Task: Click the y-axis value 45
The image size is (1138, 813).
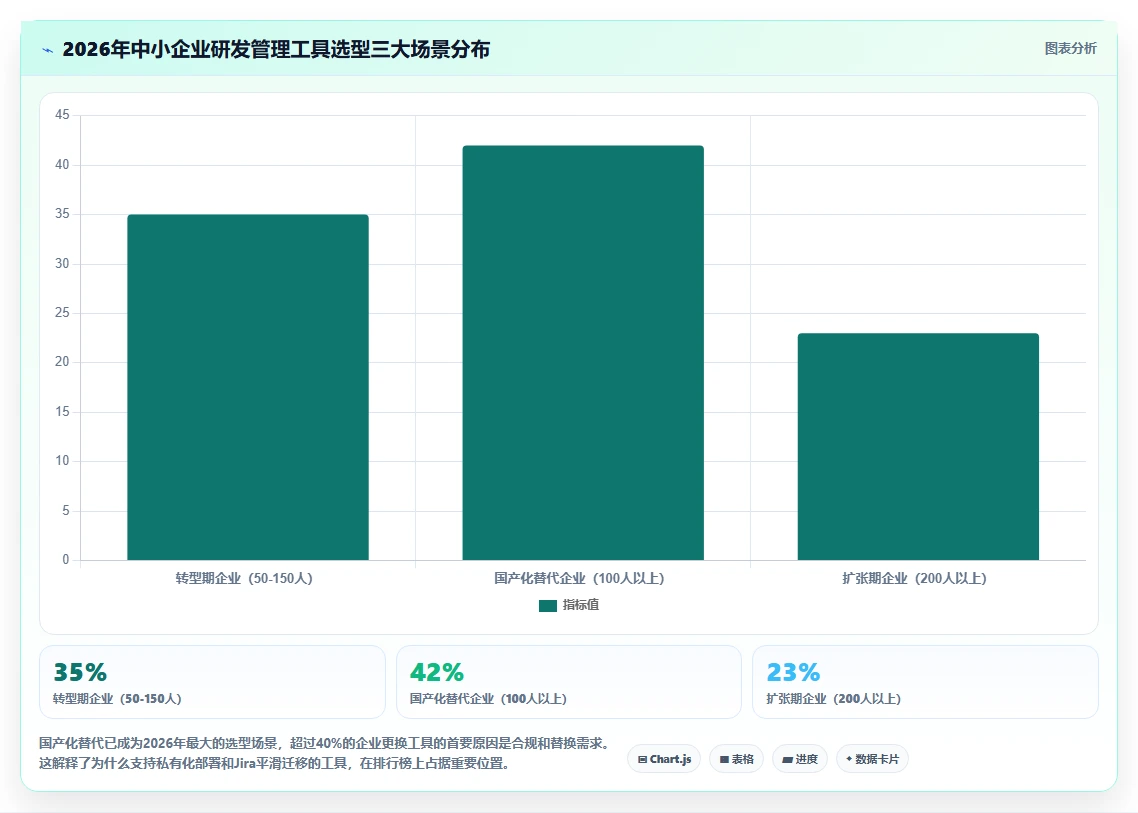Action: click(62, 115)
